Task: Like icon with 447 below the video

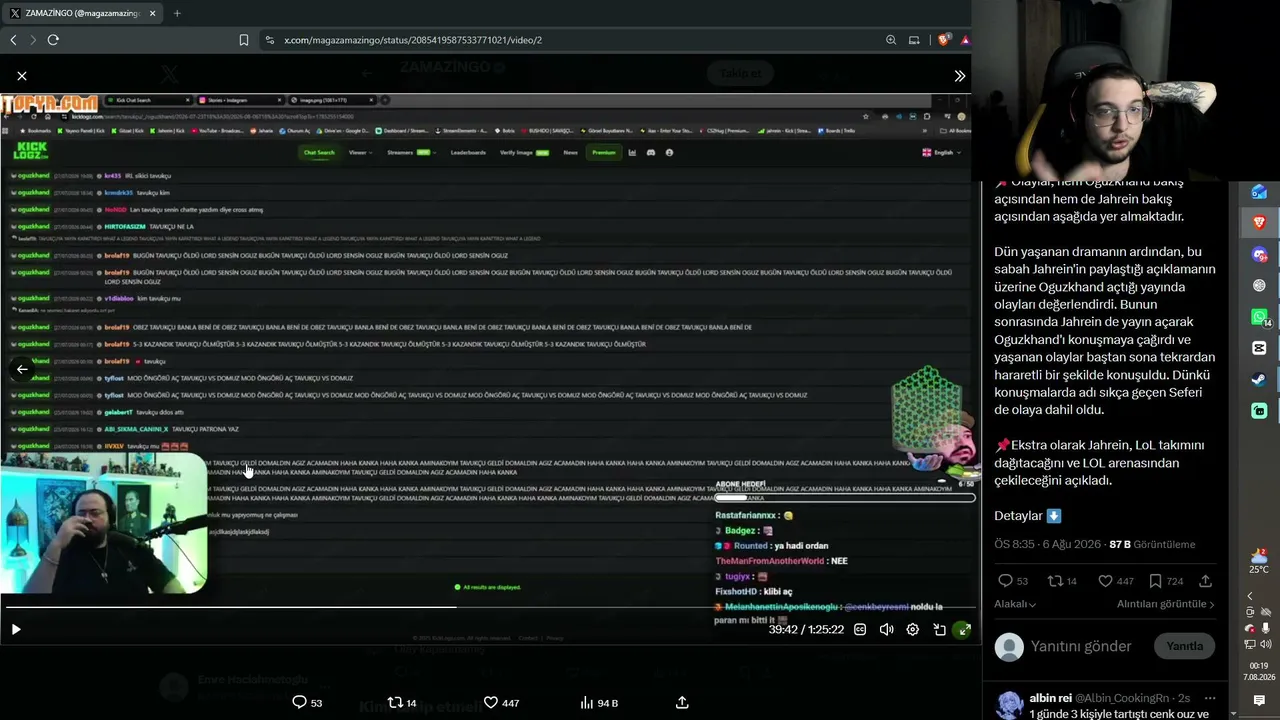Action: 490,702
